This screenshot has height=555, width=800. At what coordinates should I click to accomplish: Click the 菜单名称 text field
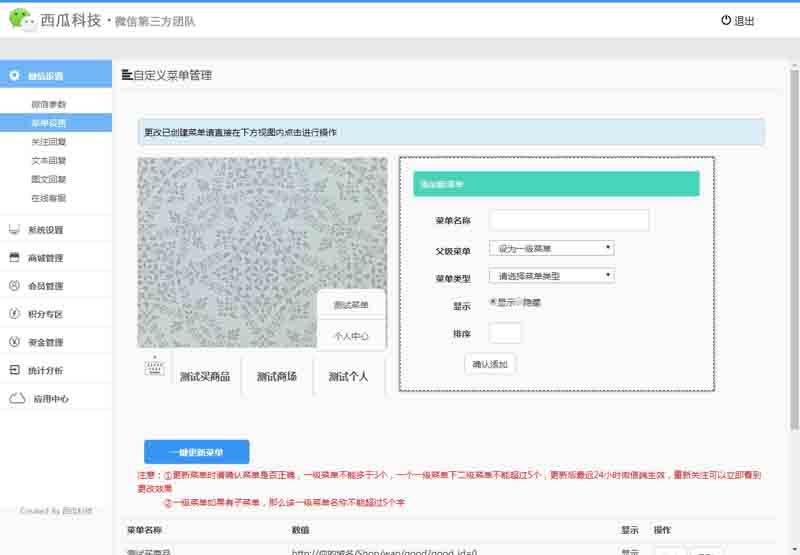[x=569, y=220]
